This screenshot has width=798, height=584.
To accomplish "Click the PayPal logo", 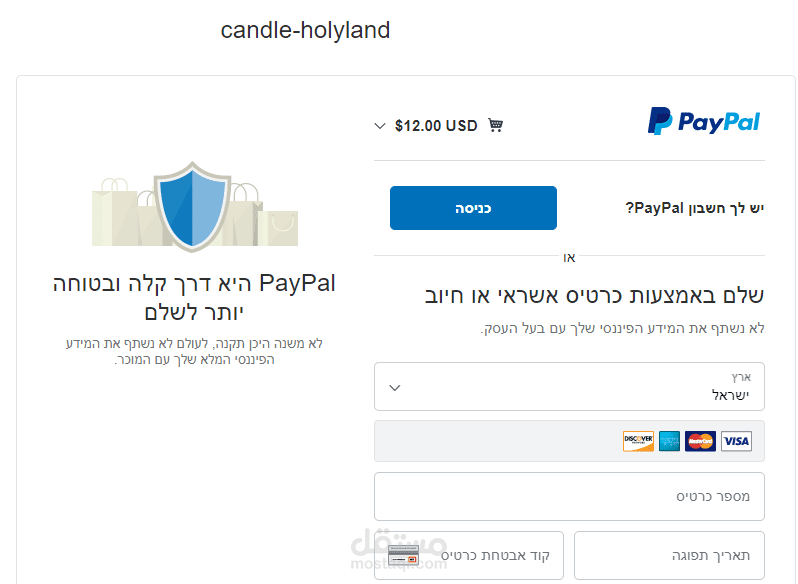I will [x=704, y=121].
